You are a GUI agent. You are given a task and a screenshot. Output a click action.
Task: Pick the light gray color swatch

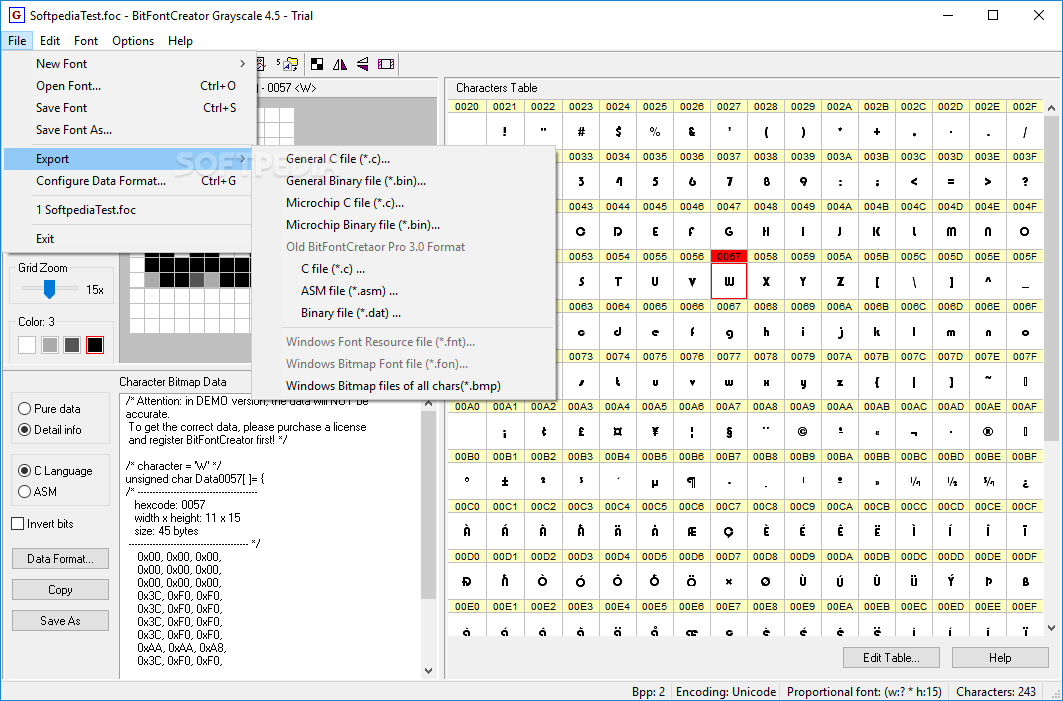(49, 345)
